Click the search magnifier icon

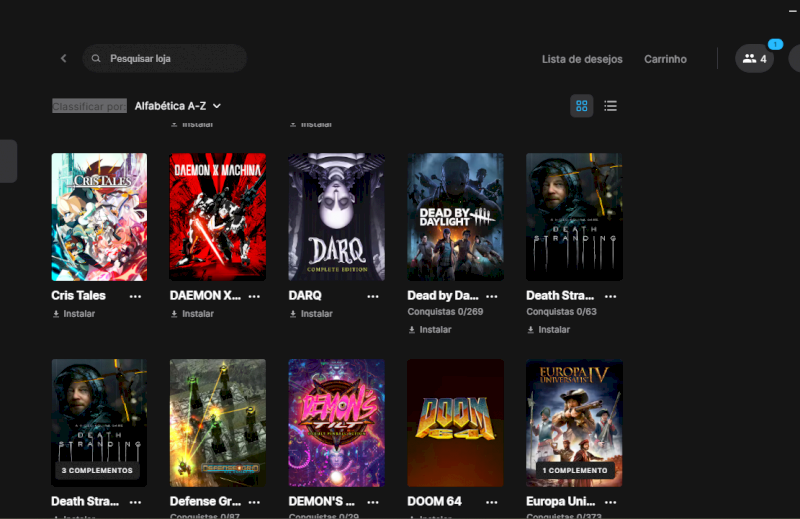[x=96, y=59]
